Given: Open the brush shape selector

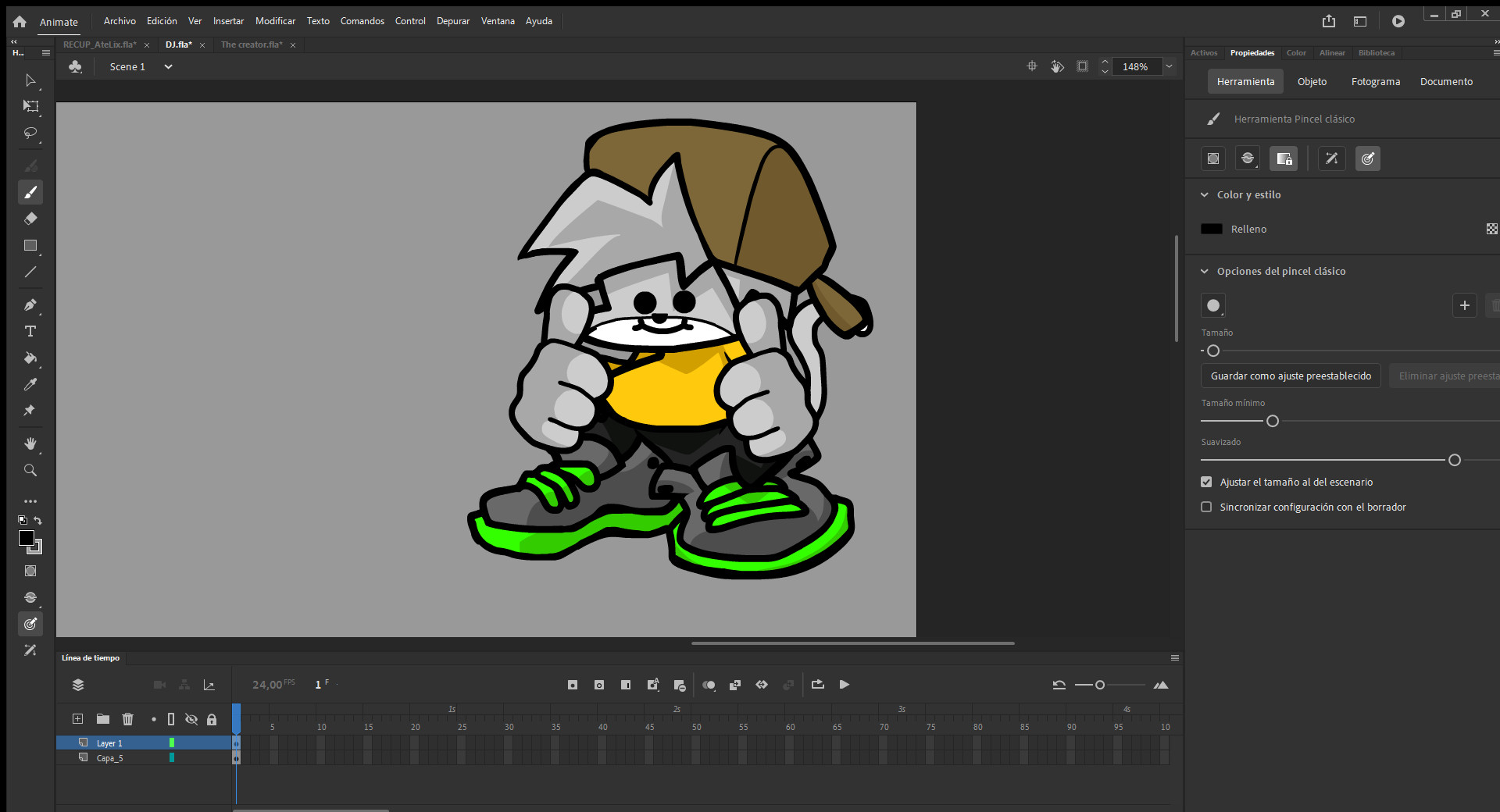Looking at the screenshot, I should pos(1213,305).
